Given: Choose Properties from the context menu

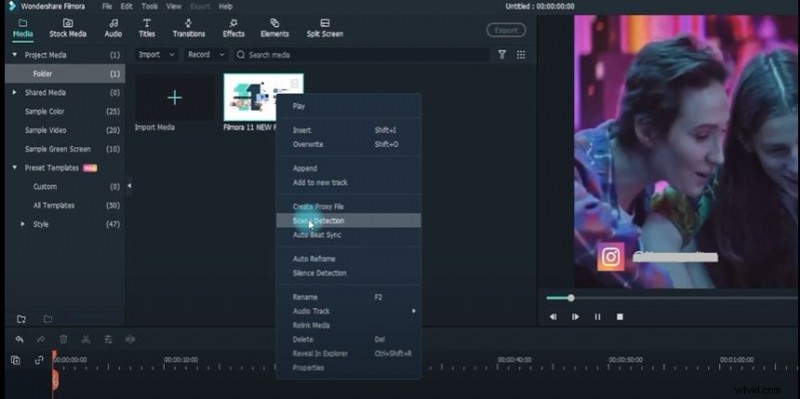Looking at the screenshot, I should tap(348, 368).
